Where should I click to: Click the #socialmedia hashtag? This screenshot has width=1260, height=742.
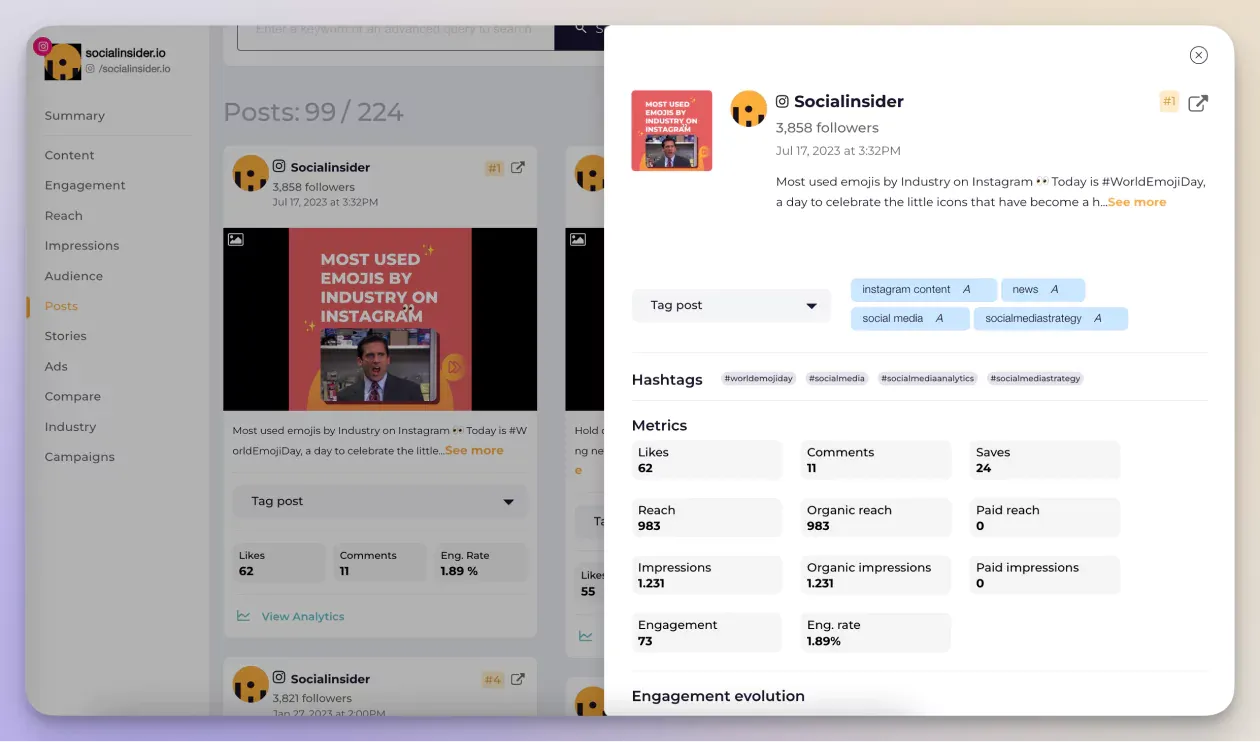click(x=837, y=379)
